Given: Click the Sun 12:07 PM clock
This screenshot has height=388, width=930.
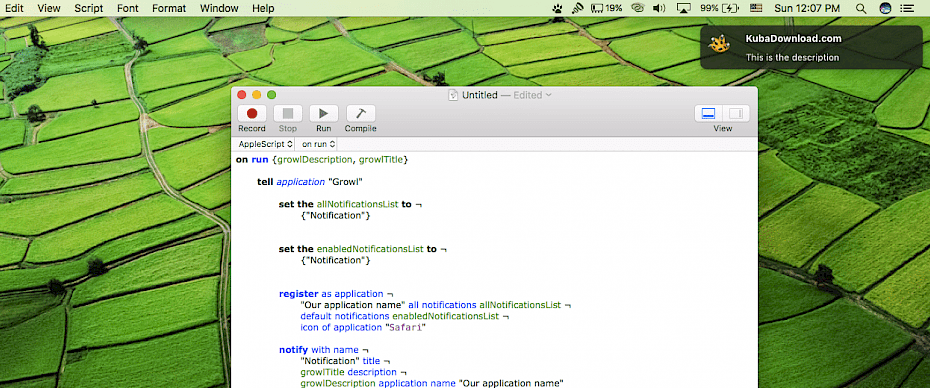Looking at the screenshot, I should point(807,8).
